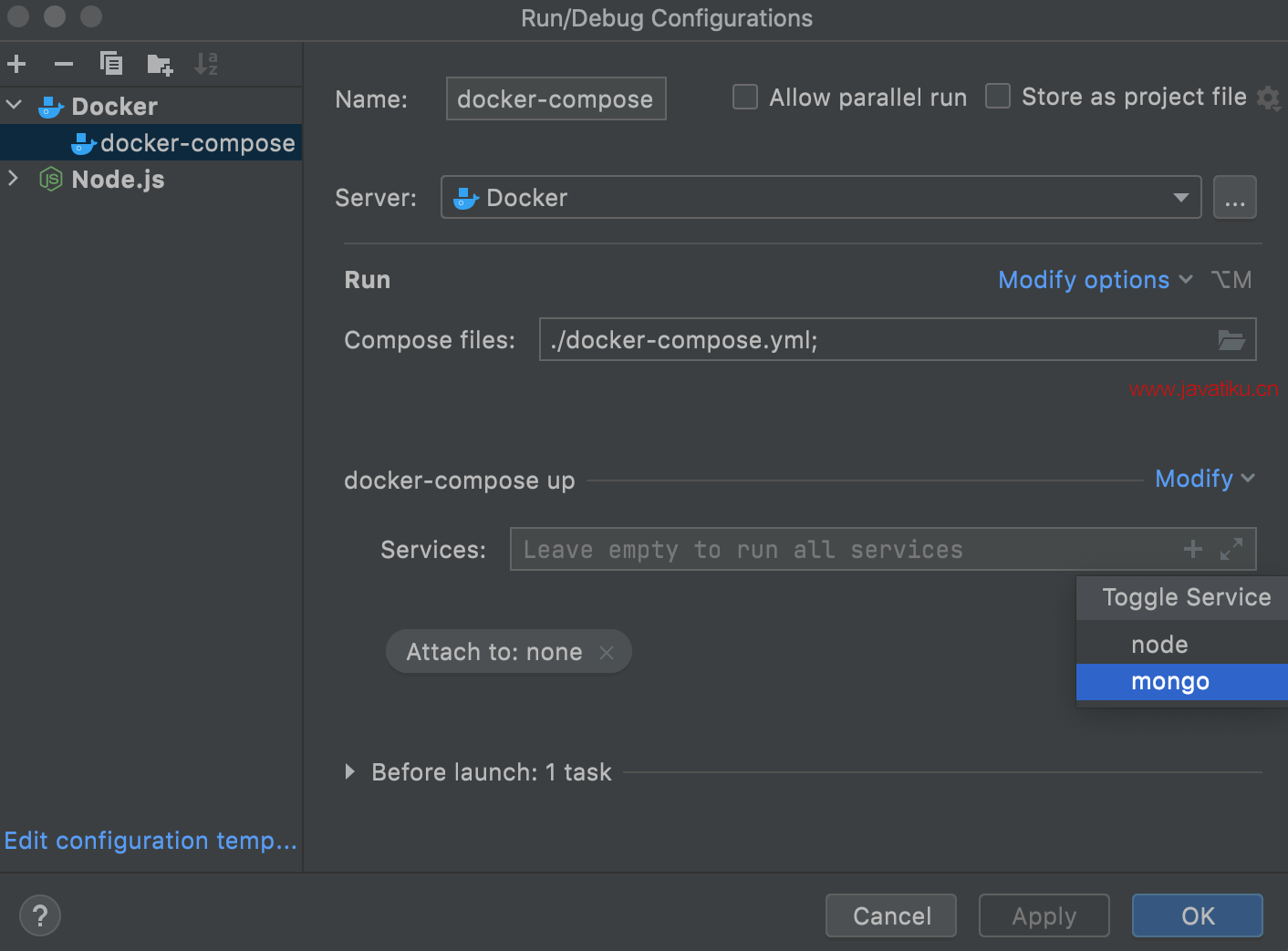Select docker-compose configuration in tree
The image size is (1288, 951).
[x=151, y=143]
